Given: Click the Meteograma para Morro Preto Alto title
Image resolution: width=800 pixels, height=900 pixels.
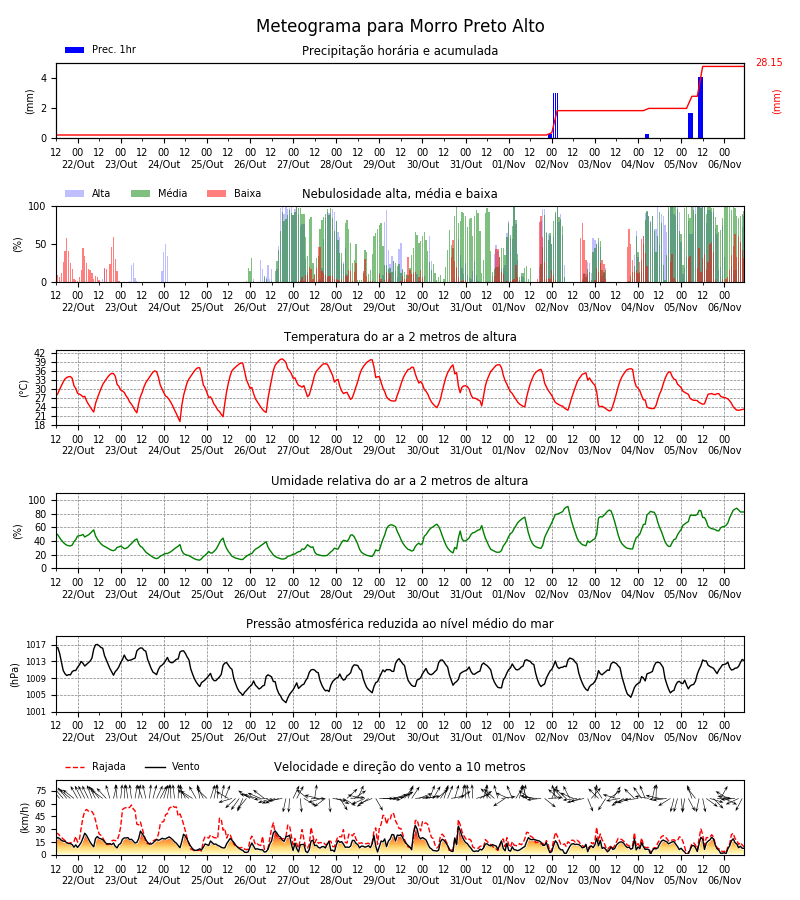Looking at the screenshot, I should (x=400, y=26).
